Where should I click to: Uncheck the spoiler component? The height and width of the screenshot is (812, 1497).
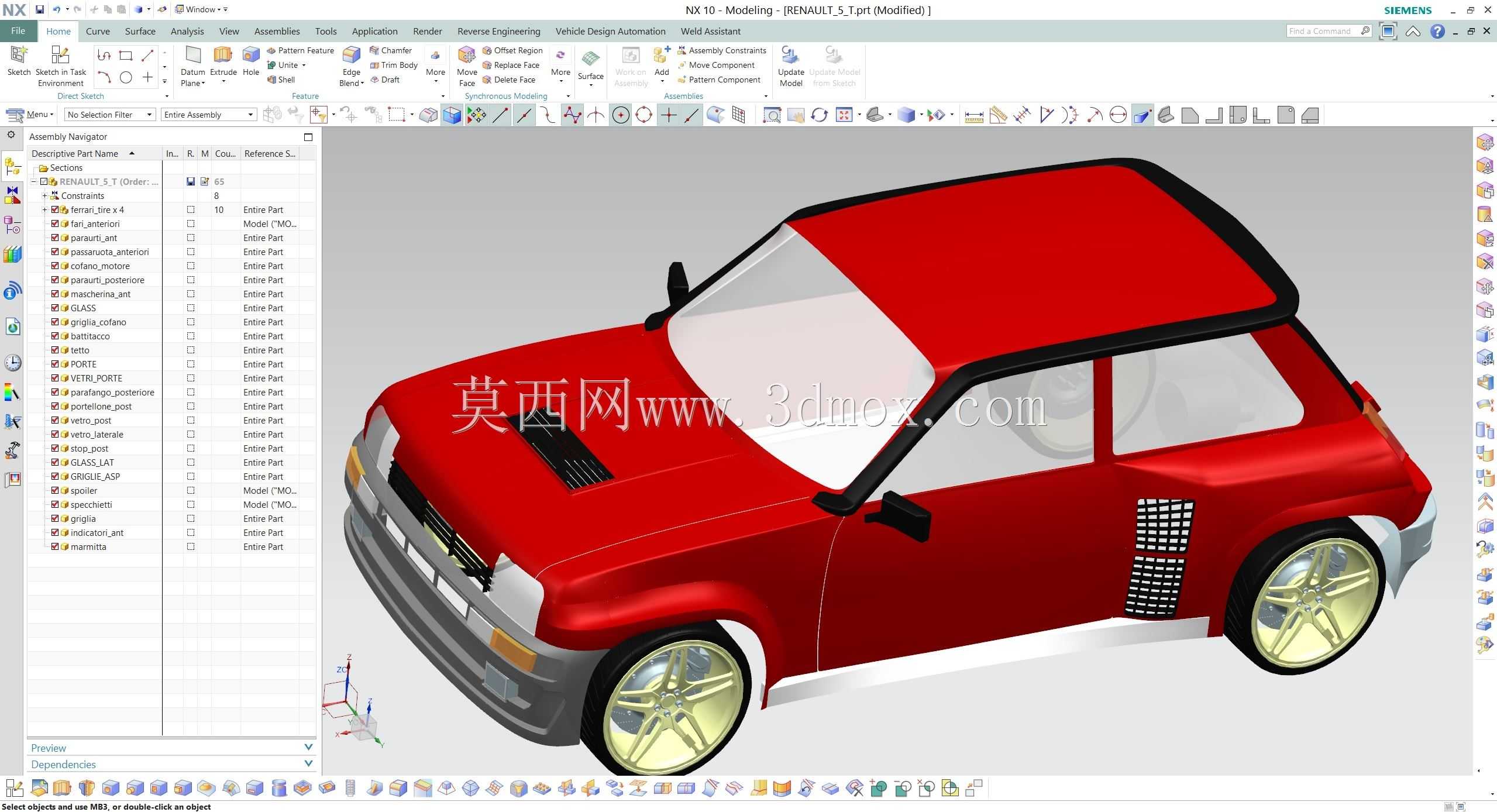55,490
